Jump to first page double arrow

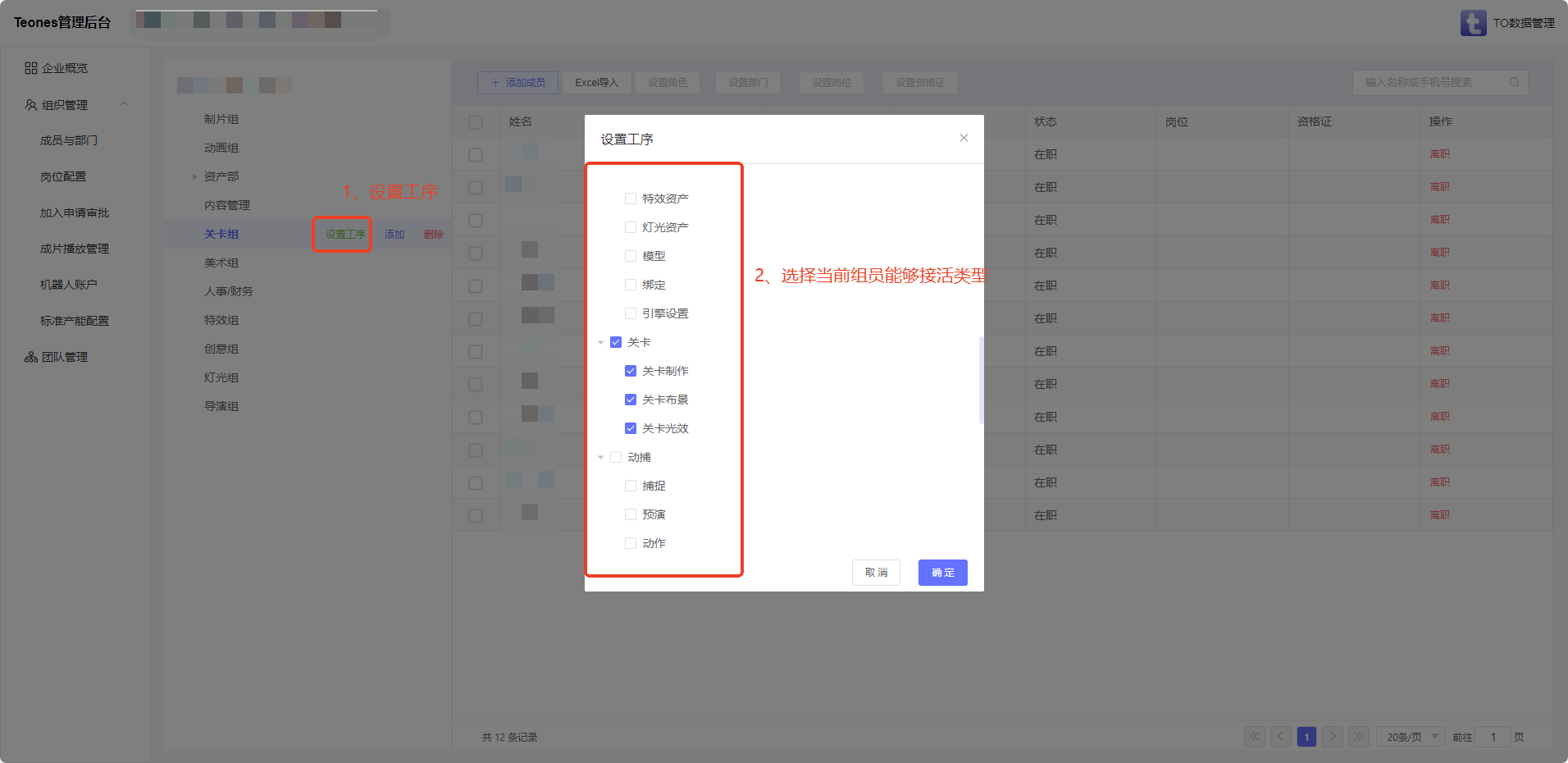point(1255,737)
